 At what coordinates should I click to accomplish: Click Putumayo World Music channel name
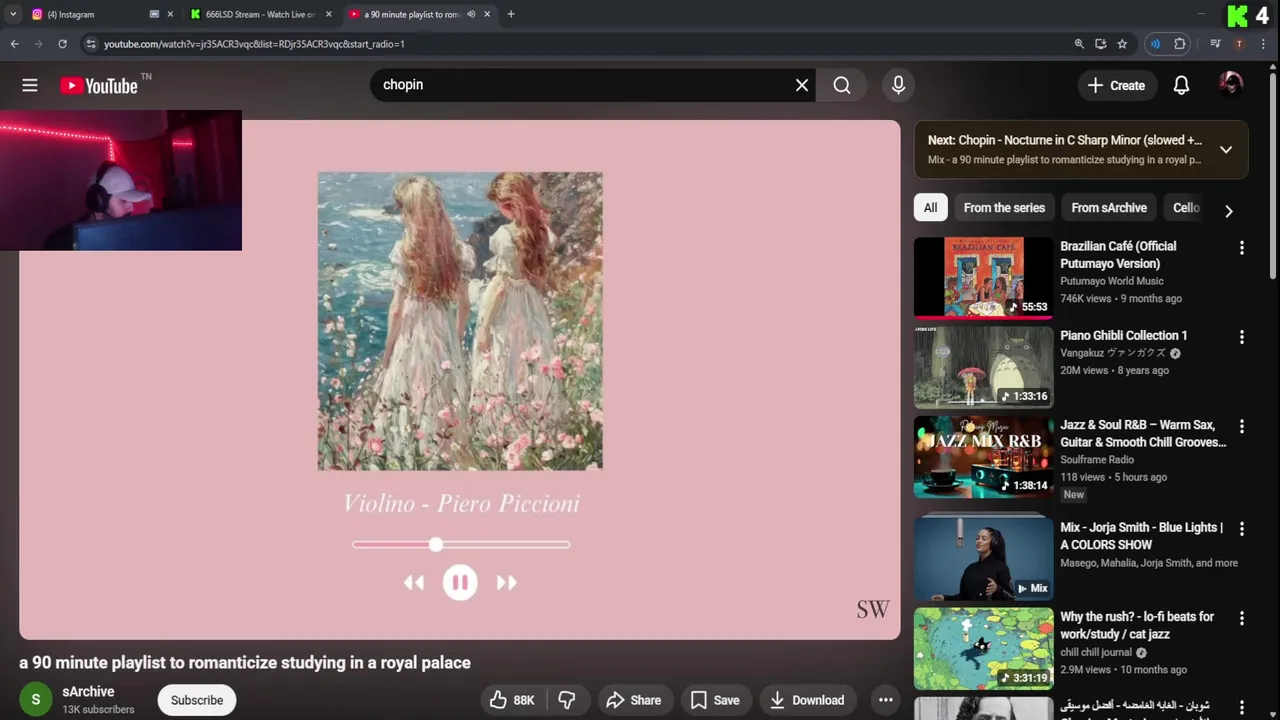click(x=1112, y=281)
